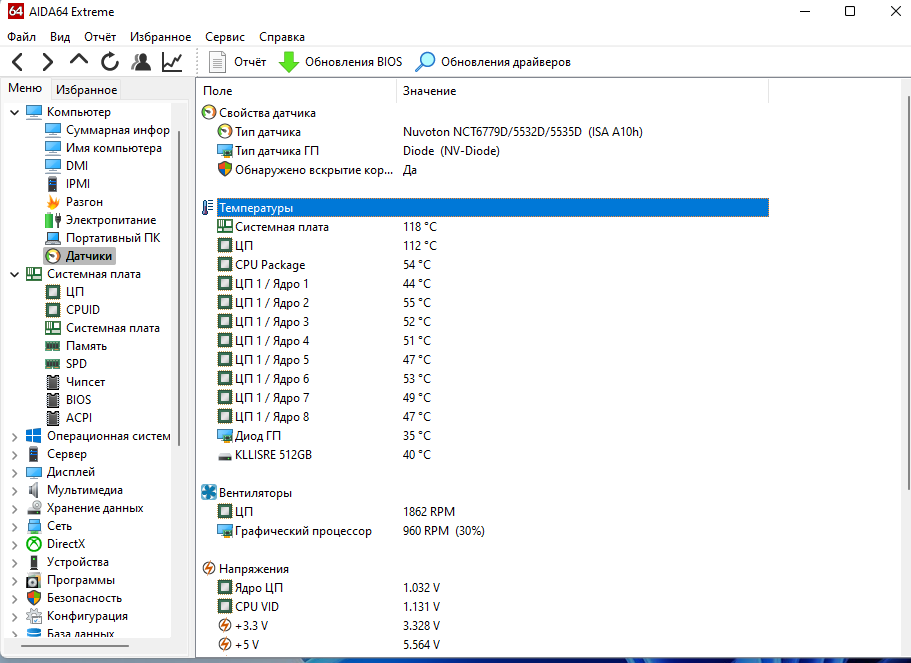
Task: Click the Отчёт report toolbar button
Action: (x=237, y=62)
